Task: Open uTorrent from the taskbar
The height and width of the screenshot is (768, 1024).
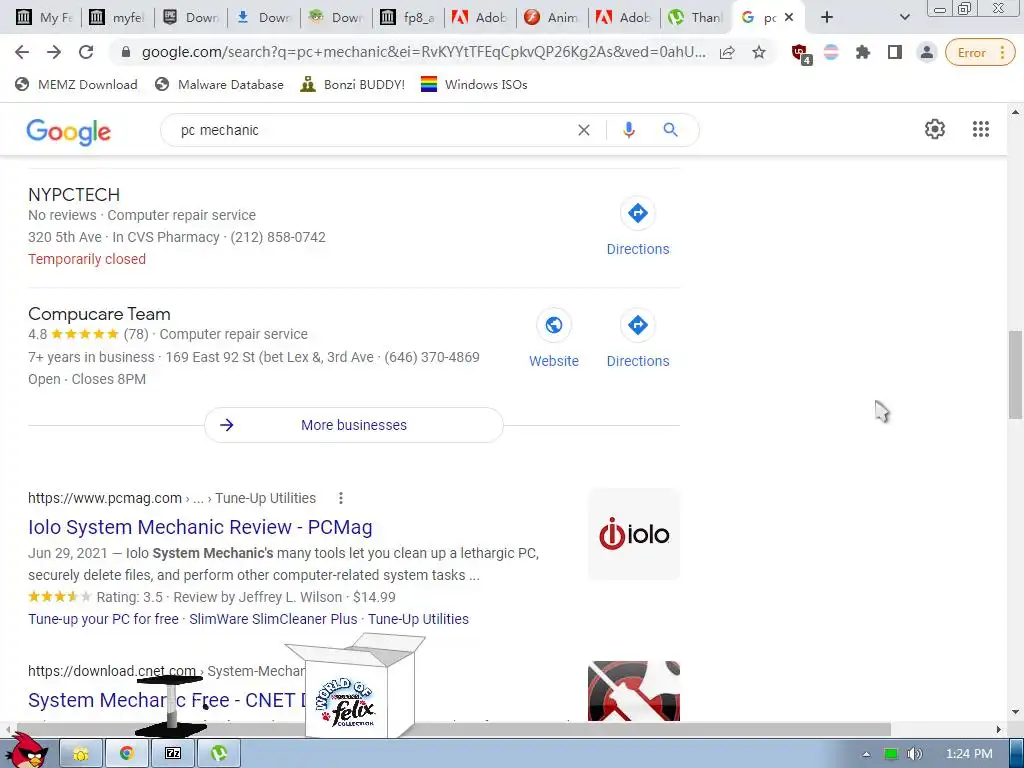Action: pyautogui.click(x=219, y=754)
